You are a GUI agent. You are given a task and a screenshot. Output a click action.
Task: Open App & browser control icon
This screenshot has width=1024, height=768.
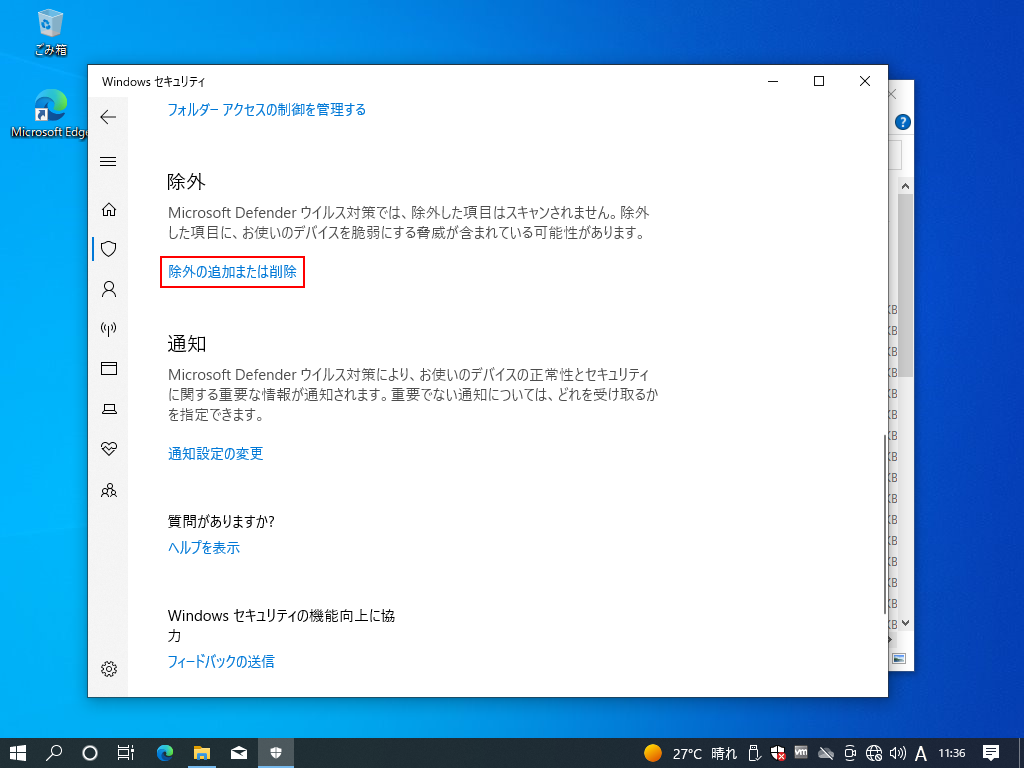108,368
